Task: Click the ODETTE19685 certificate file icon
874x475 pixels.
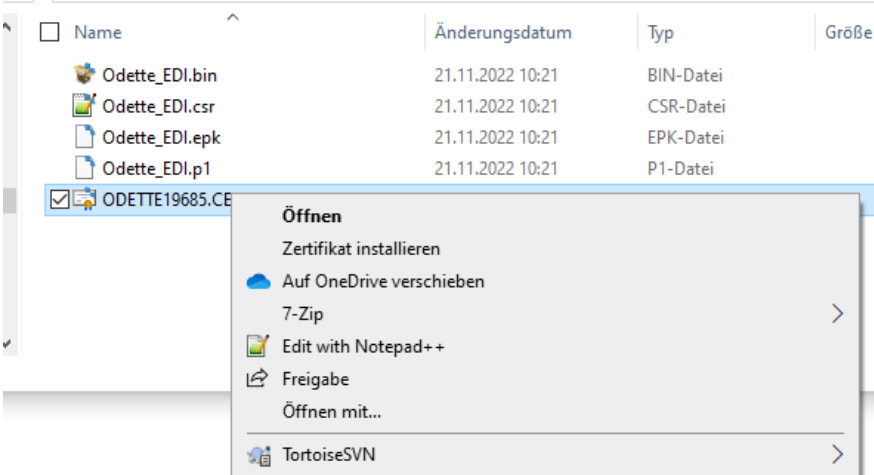Action: coord(84,199)
